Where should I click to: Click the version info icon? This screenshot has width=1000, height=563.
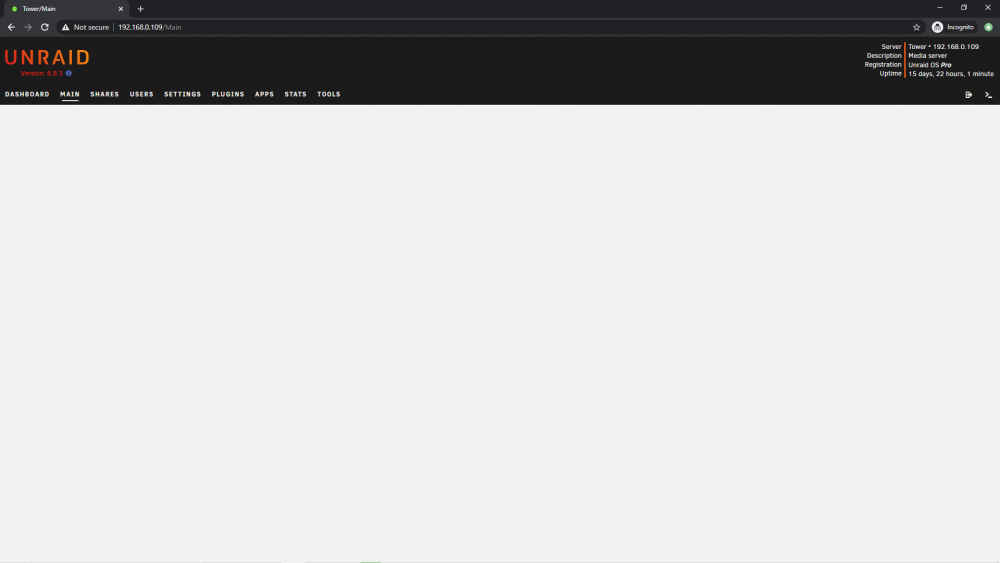coord(69,73)
